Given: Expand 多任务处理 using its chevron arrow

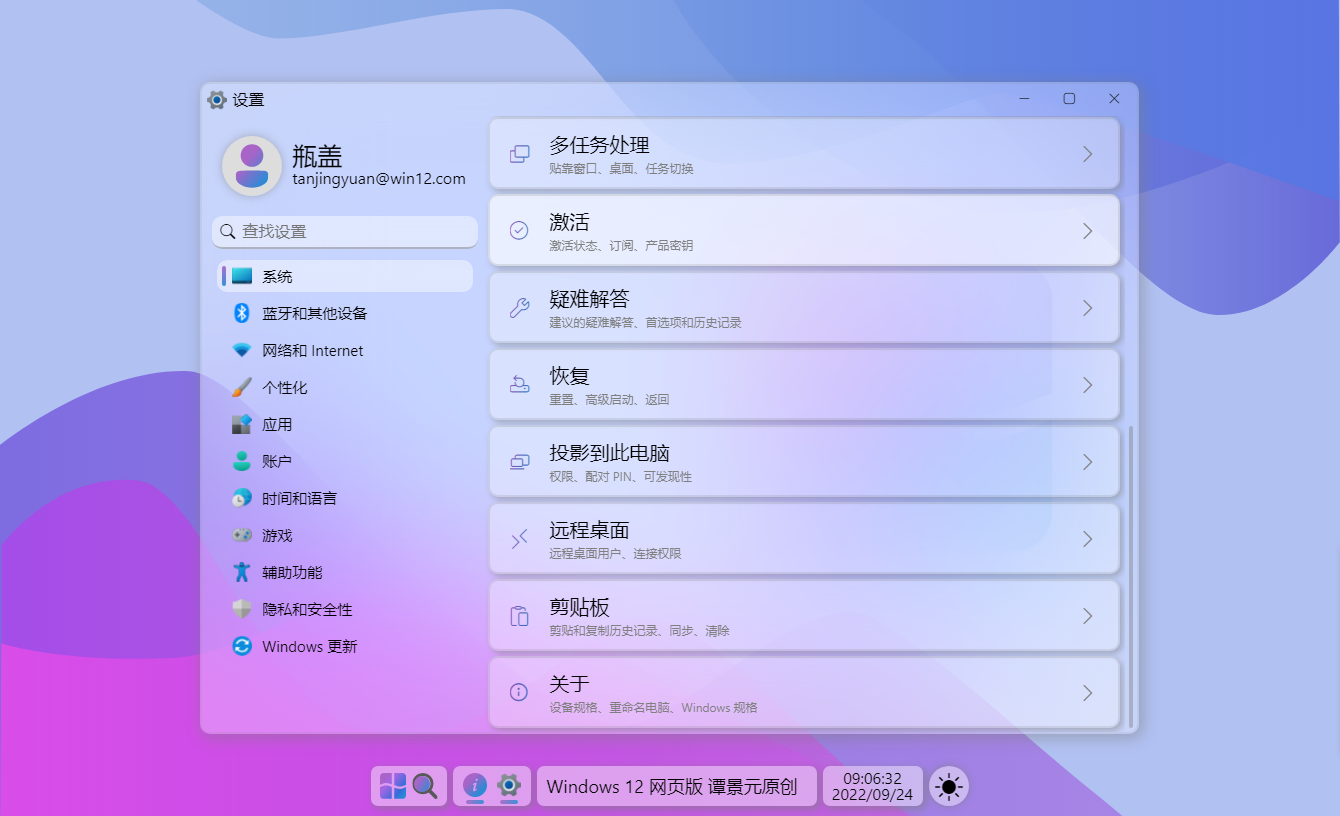Looking at the screenshot, I should tap(1087, 154).
